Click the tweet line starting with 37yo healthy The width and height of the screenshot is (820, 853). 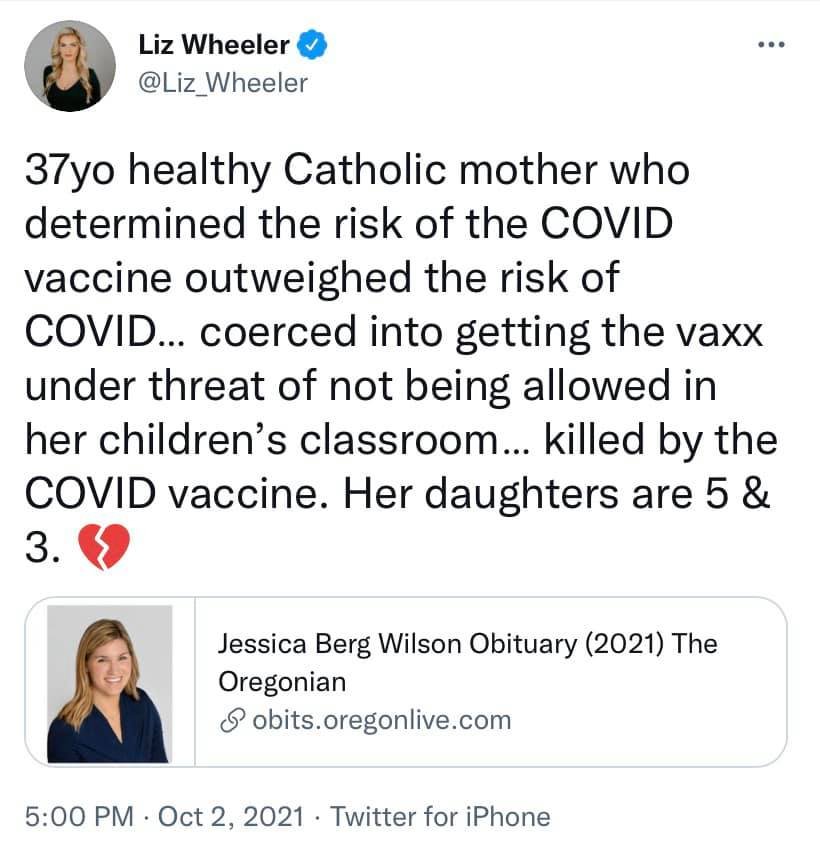tap(357, 171)
